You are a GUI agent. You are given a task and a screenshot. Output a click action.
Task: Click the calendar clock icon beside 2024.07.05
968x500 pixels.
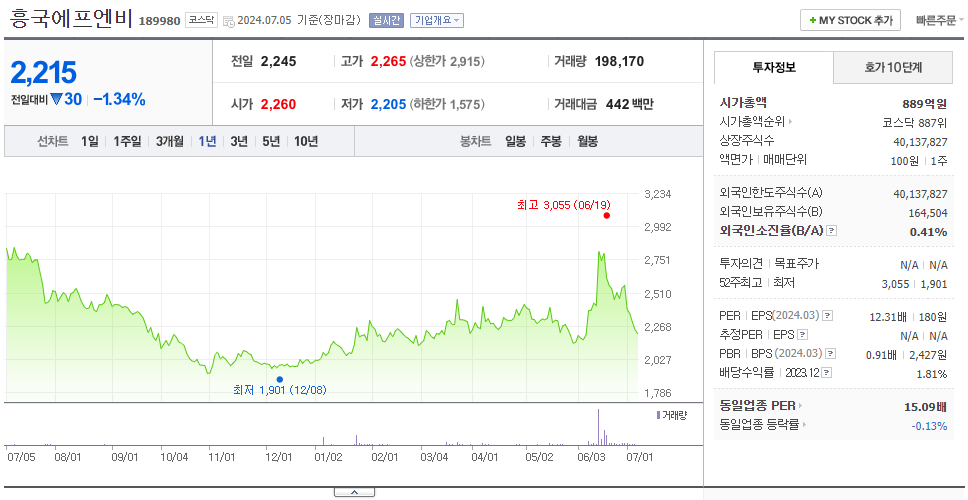[x=228, y=21]
